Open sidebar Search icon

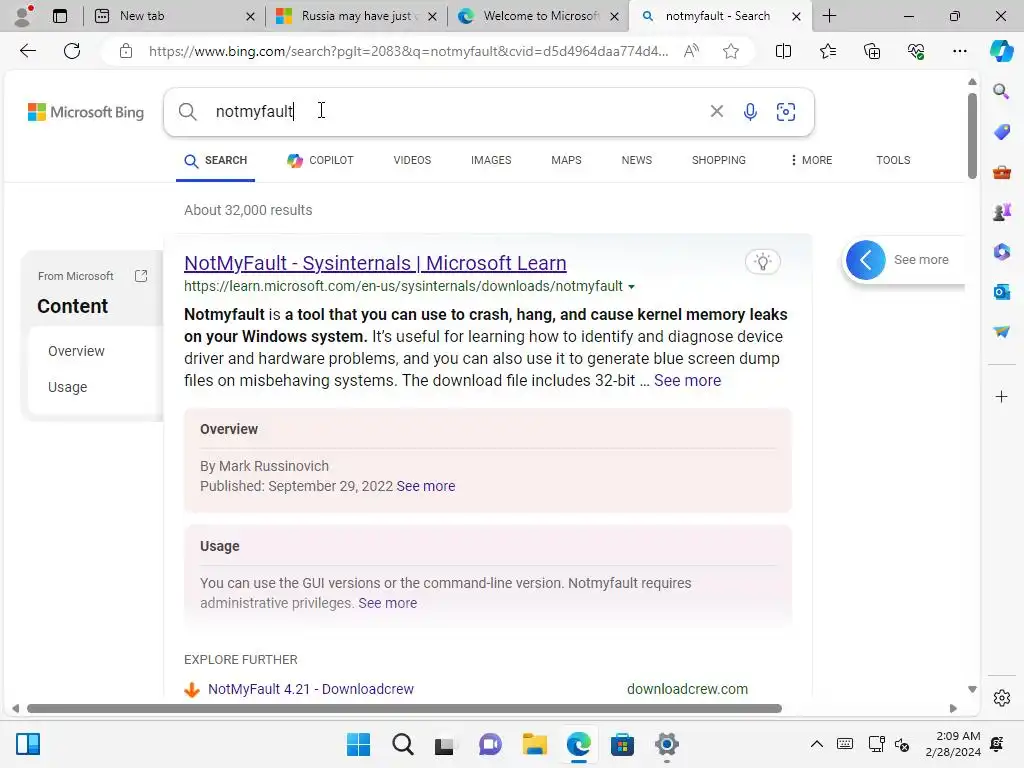click(1001, 91)
